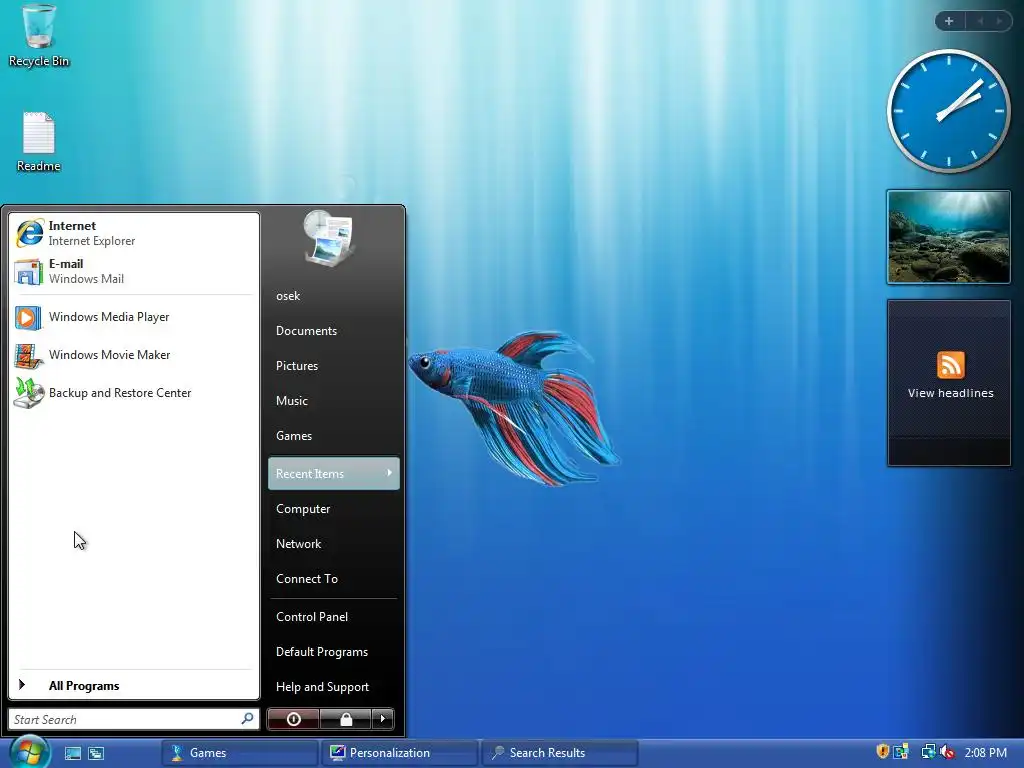The image size is (1024, 768).
Task: Switch to Personalization taskbar window
Action: [400, 753]
